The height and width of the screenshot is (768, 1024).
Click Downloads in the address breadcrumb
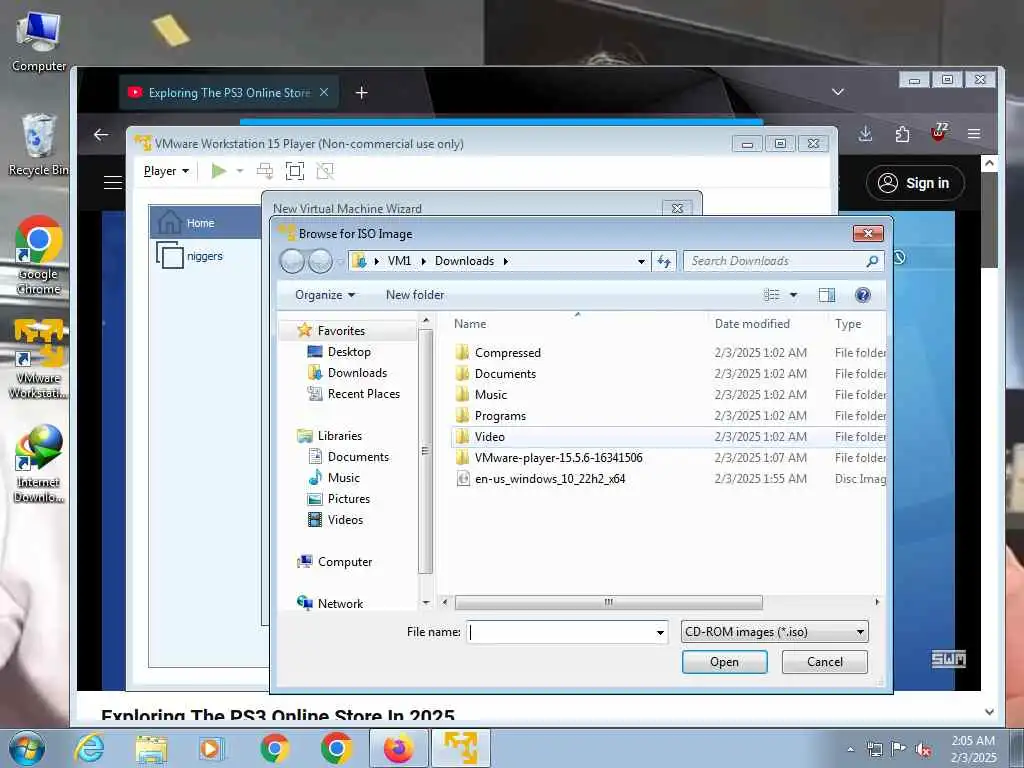[x=464, y=261]
